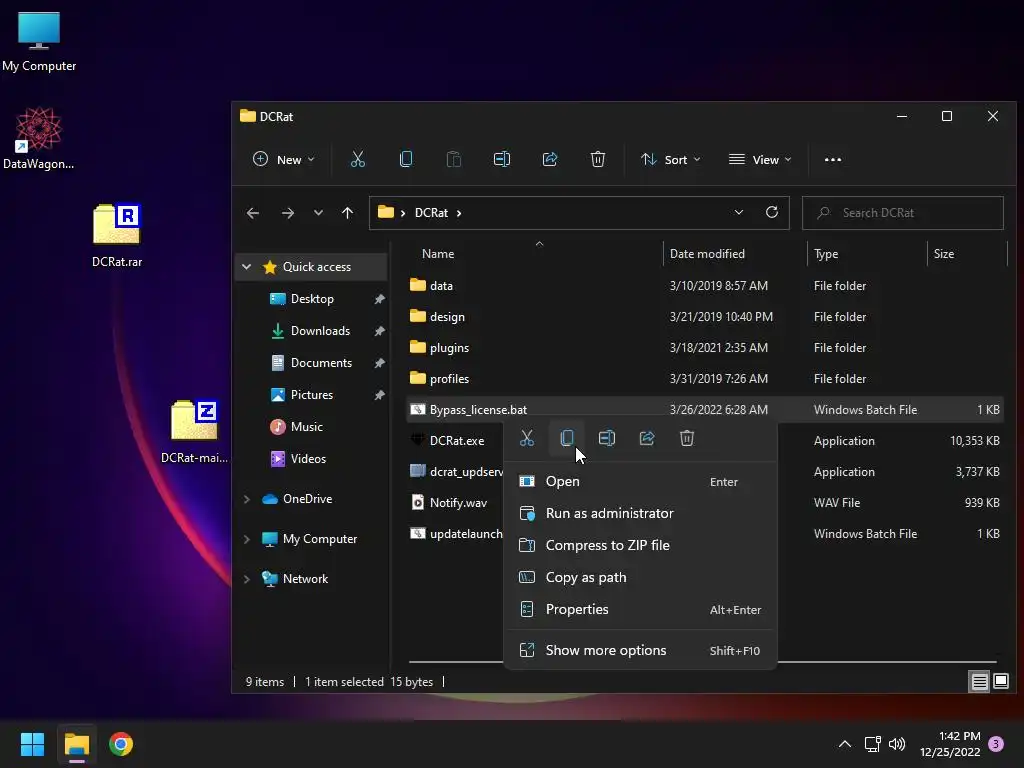1024x768 pixels.
Task: Open Desktop in Quick access
Action: 312,298
